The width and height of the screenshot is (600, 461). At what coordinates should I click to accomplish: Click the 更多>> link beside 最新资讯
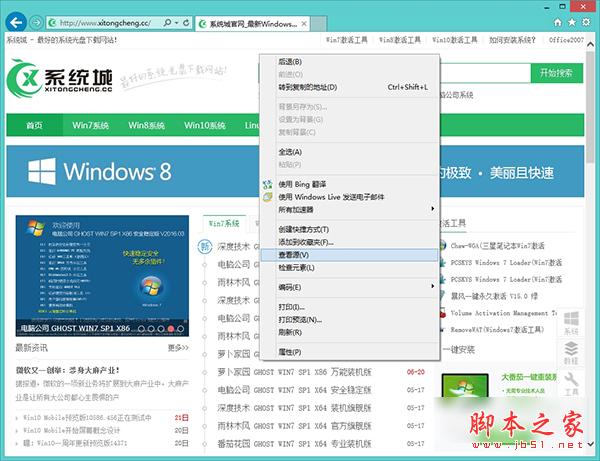coord(178,348)
